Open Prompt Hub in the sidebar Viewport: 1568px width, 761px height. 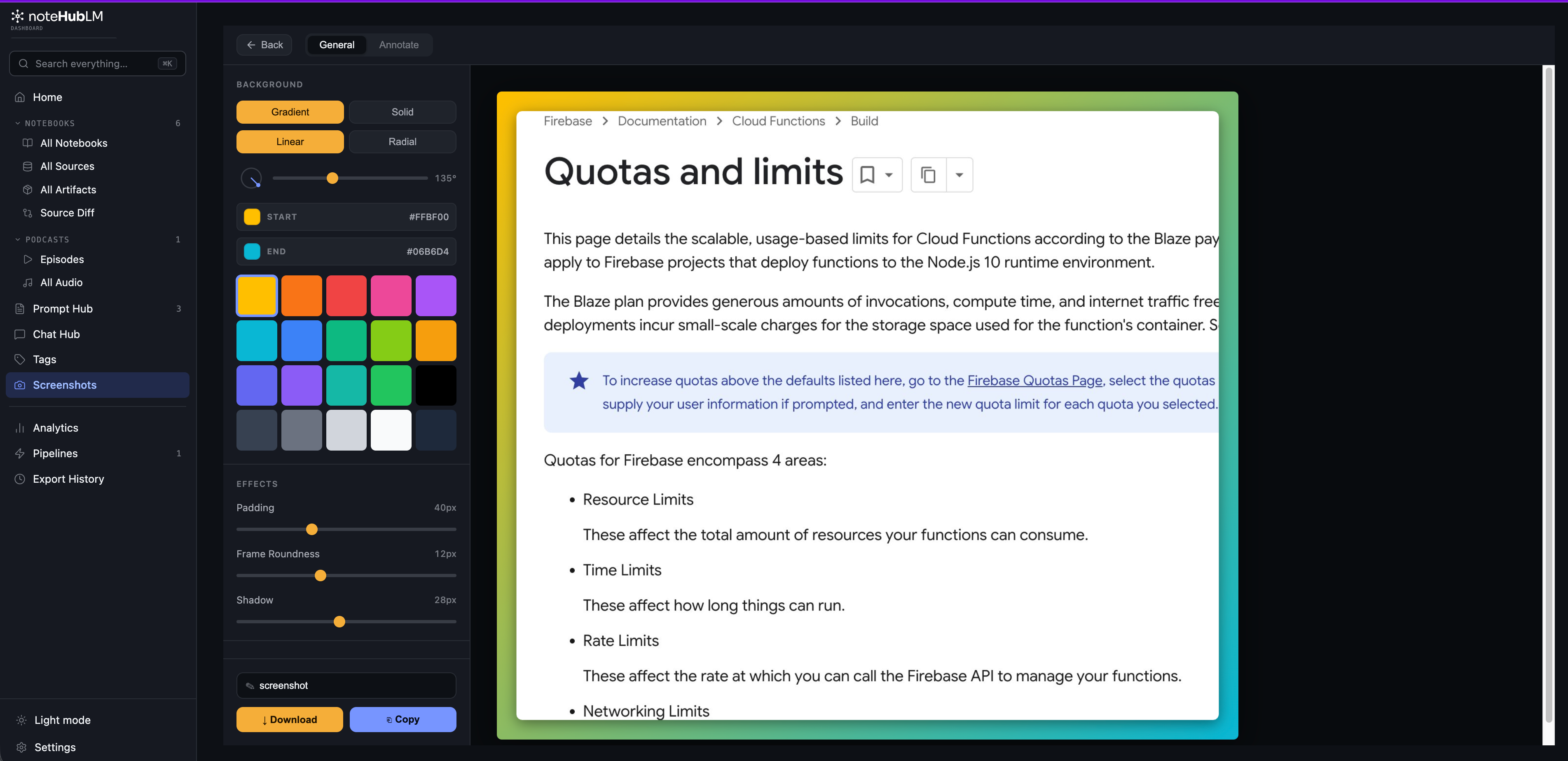[97, 308]
